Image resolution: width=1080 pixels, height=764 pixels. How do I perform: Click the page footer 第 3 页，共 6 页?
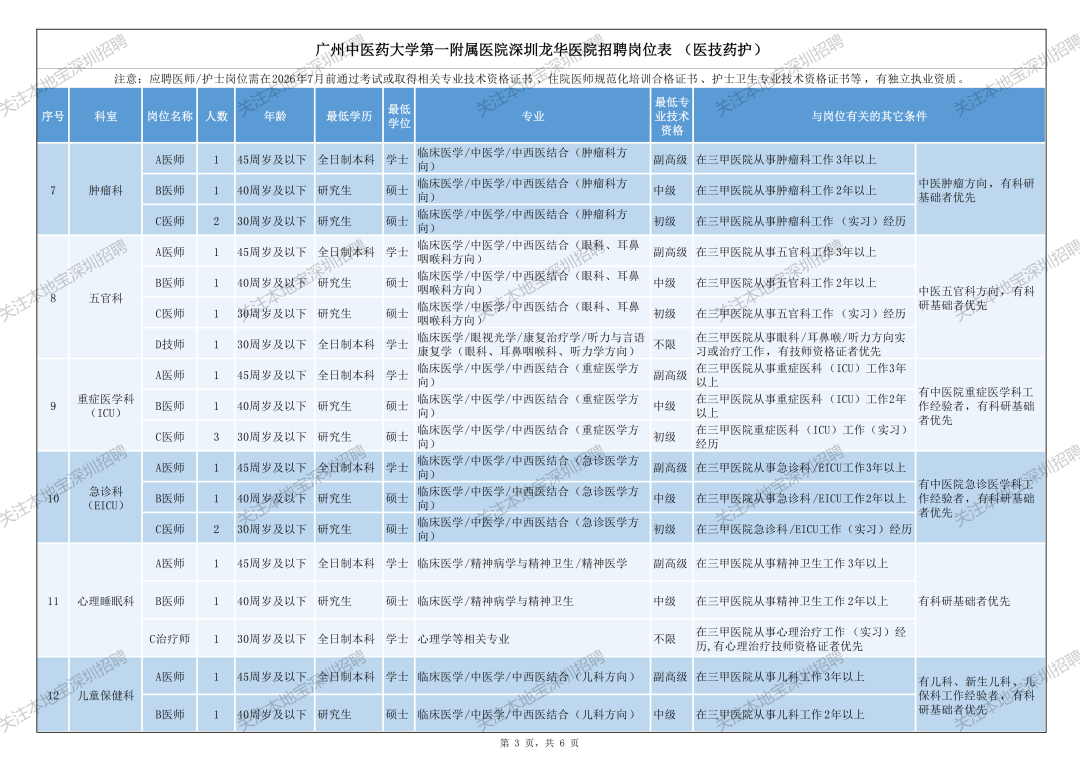point(539,743)
